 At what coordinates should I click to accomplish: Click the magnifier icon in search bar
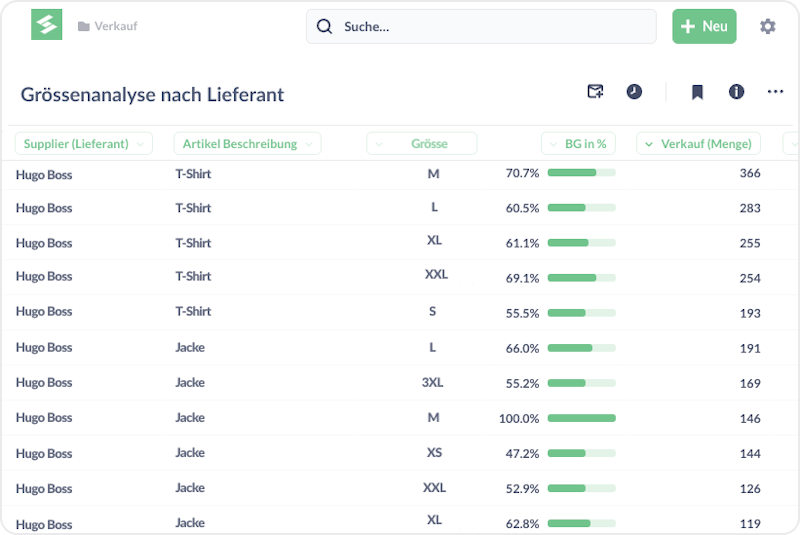point(324,27)
